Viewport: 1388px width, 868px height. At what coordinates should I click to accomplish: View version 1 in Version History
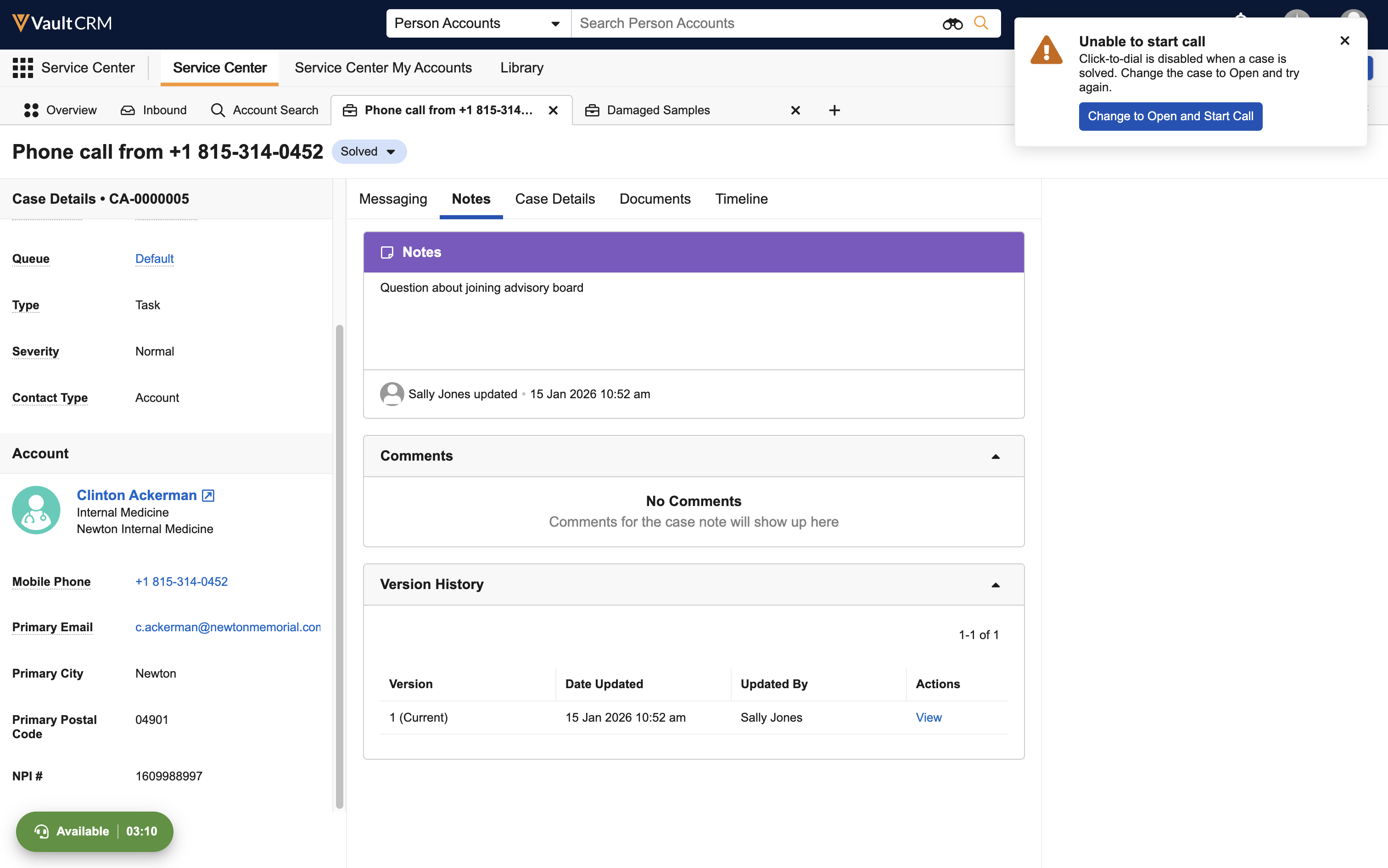tap(928, 718)
